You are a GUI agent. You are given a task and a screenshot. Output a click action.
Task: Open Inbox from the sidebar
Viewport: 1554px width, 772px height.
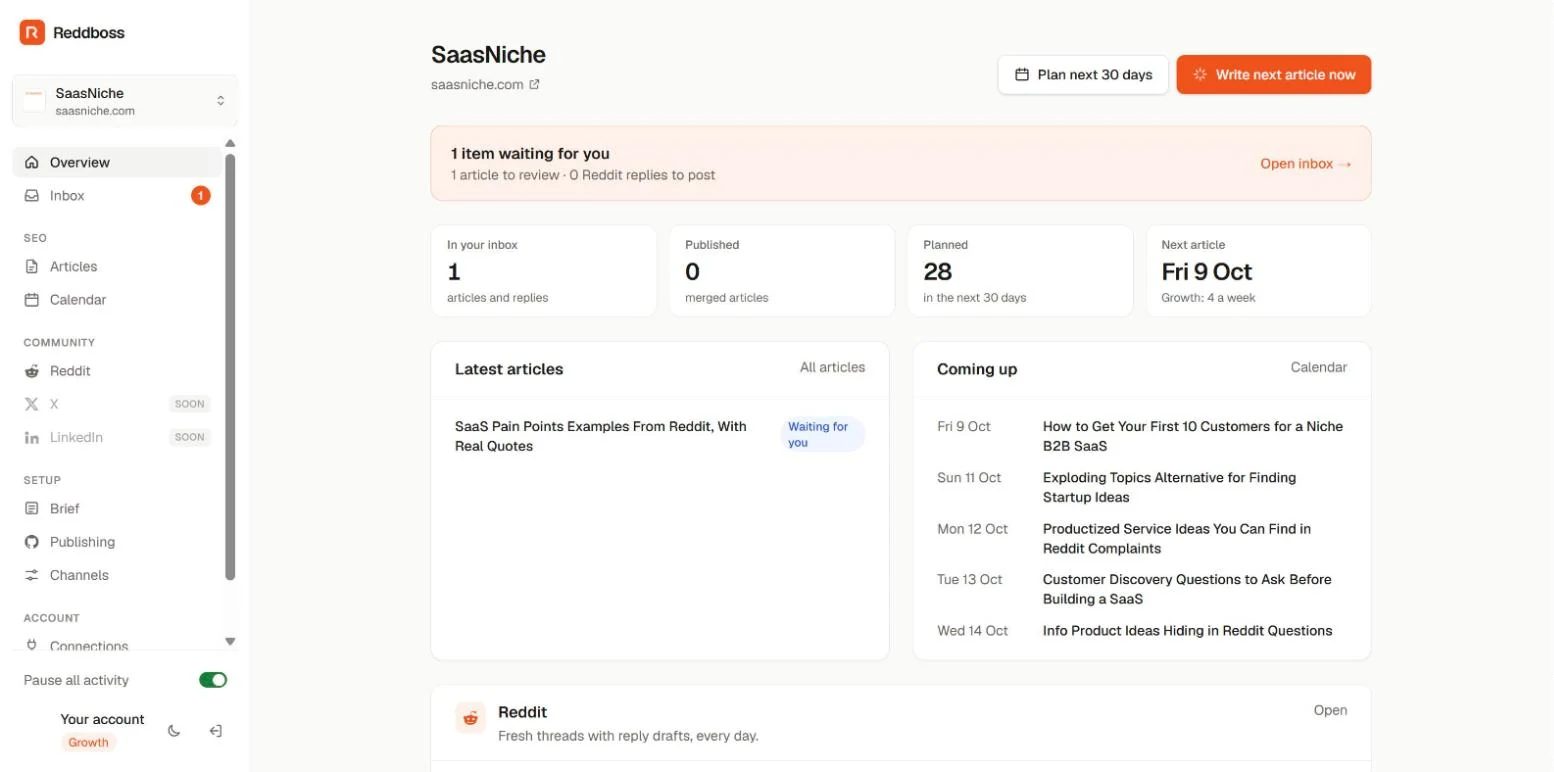click(x=117, y=196)
